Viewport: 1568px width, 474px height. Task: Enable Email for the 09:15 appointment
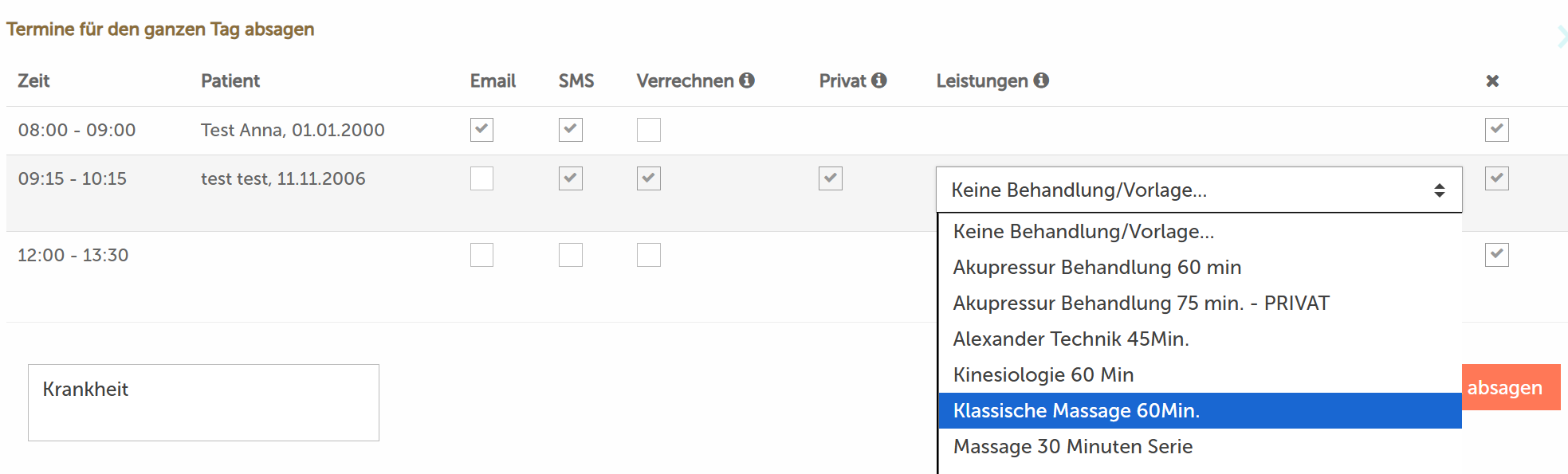pyautogui.click(x=481, y=178)
